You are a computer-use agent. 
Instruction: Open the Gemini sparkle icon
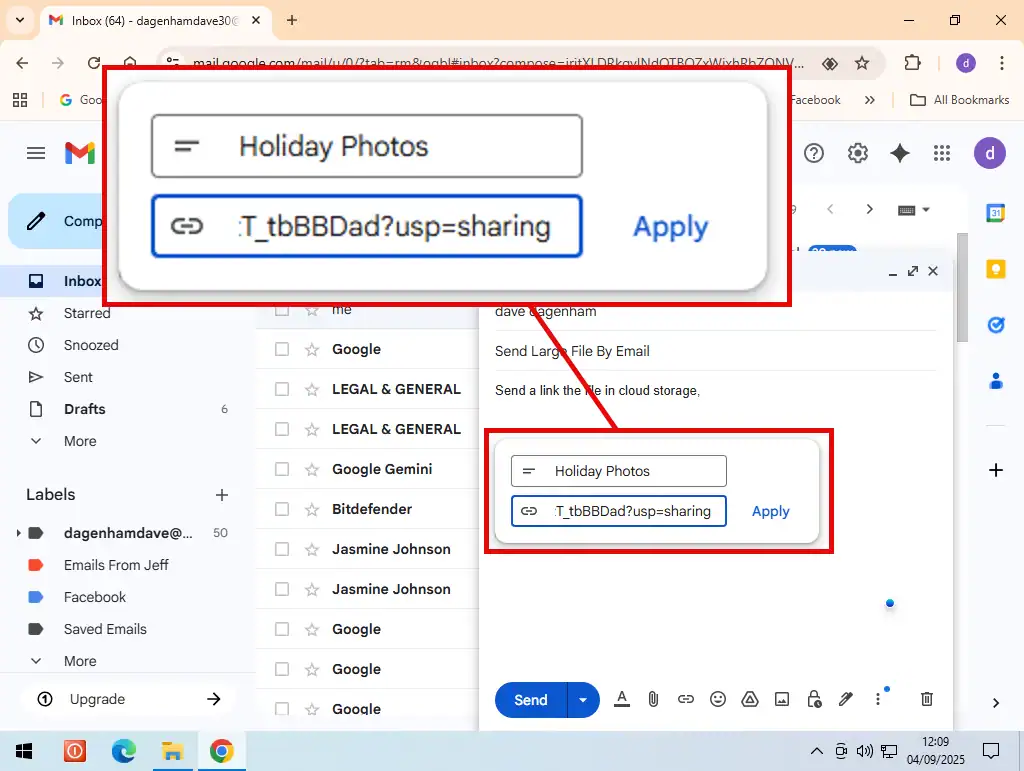tap(899, 153)
